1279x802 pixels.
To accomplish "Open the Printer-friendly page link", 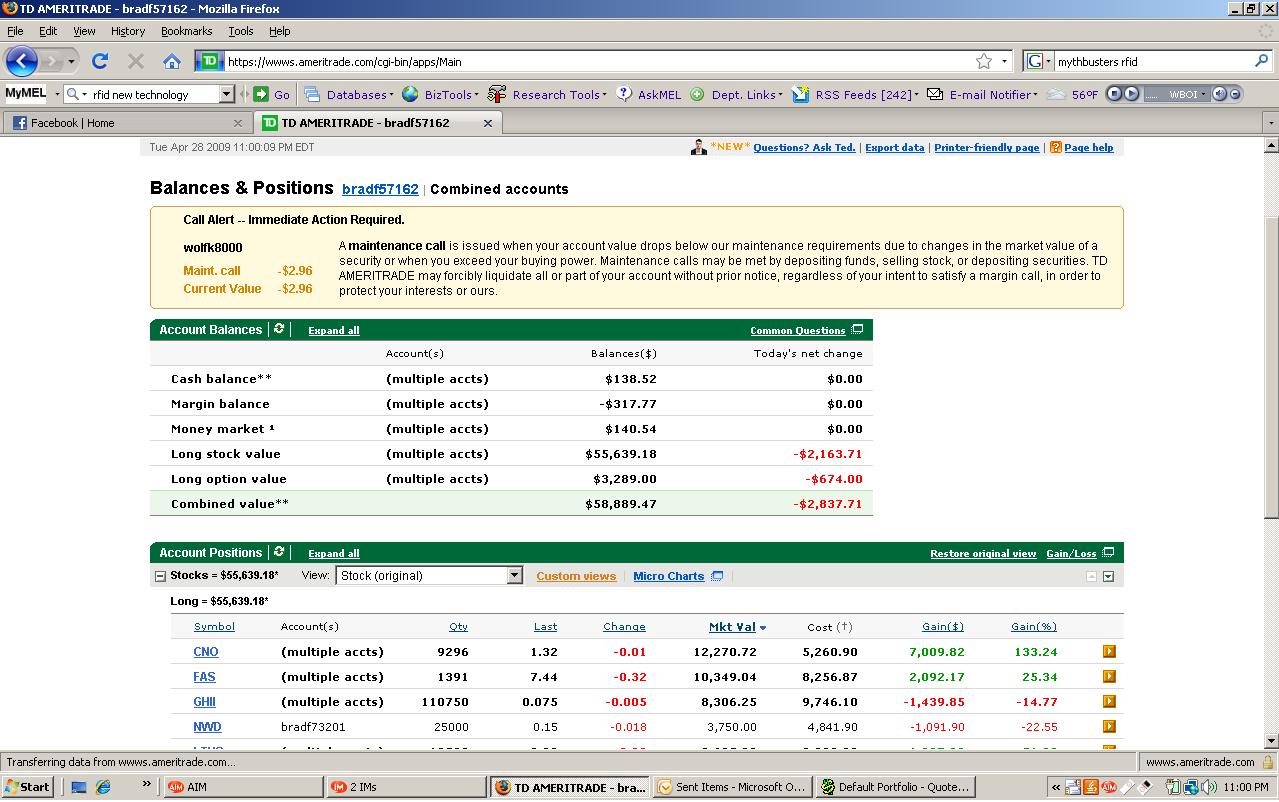I will (x=986, y=148).
